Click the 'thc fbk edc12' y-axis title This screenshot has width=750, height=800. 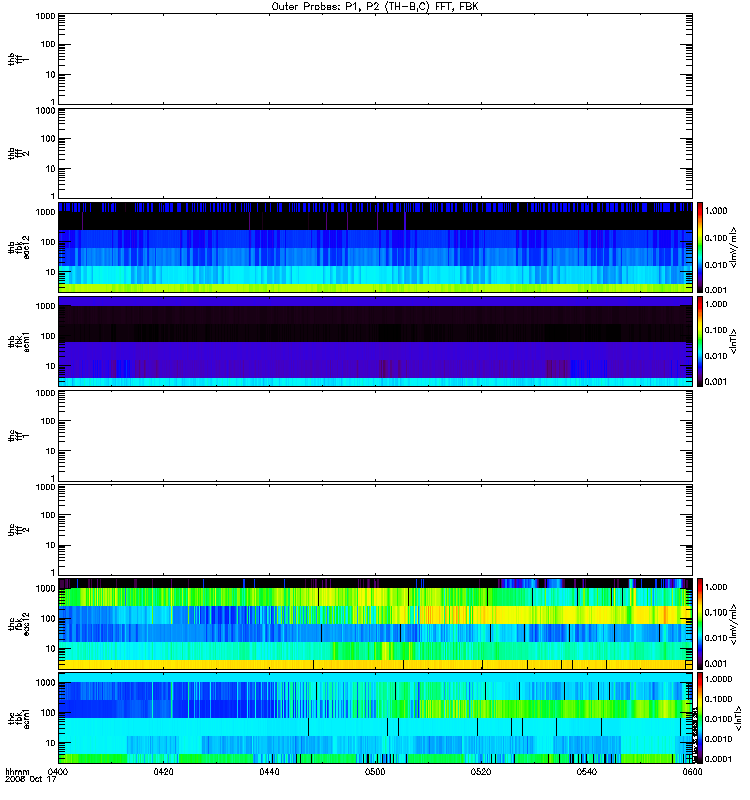pyautogui.click(x=19, y=624)
